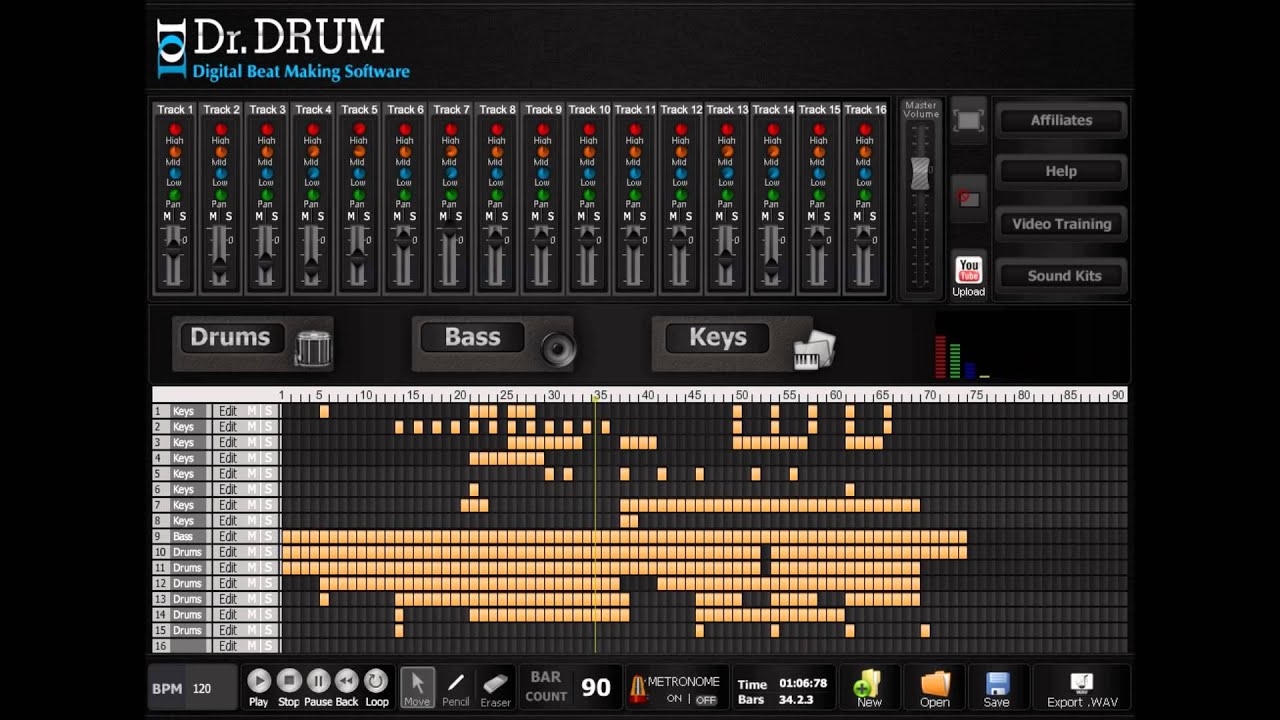Export the beat as .WAV

(x=1082, y=688)
